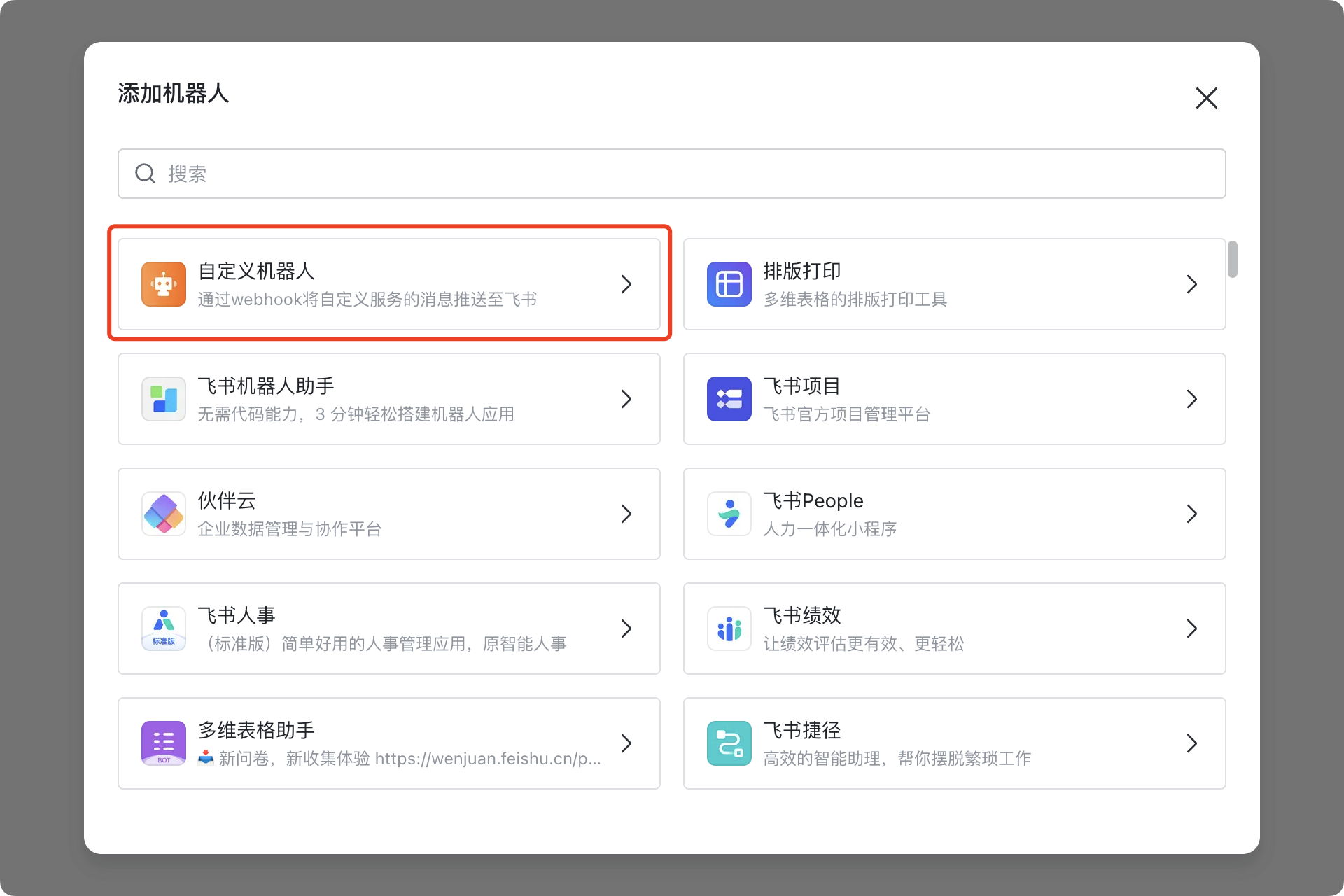The height and width of the screenshot is (896, 1344).
Task: Open 飞书People via its chevron arrow
Action: pos(1192,514)
